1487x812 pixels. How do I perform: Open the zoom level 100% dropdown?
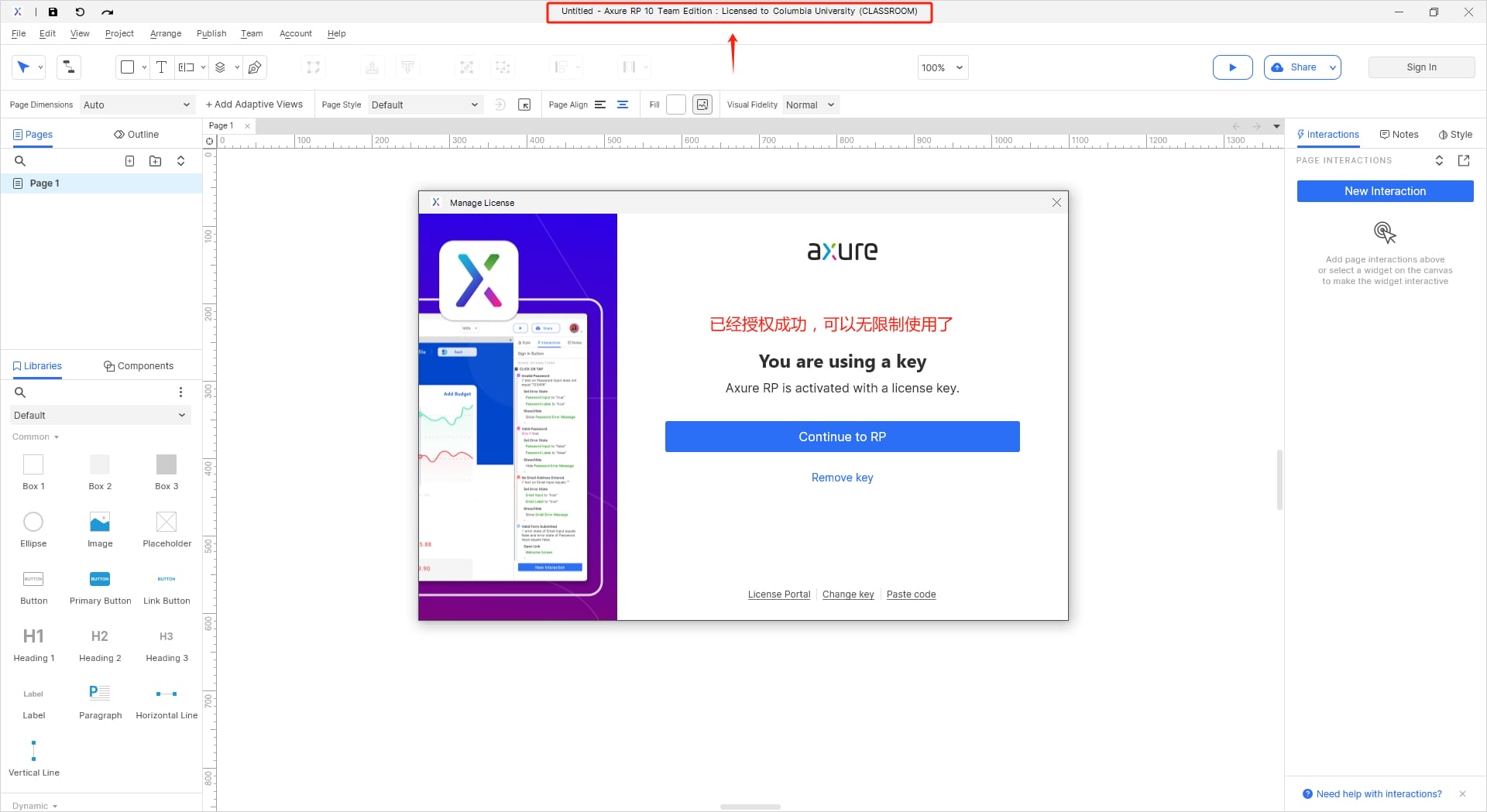pos(943,67)
